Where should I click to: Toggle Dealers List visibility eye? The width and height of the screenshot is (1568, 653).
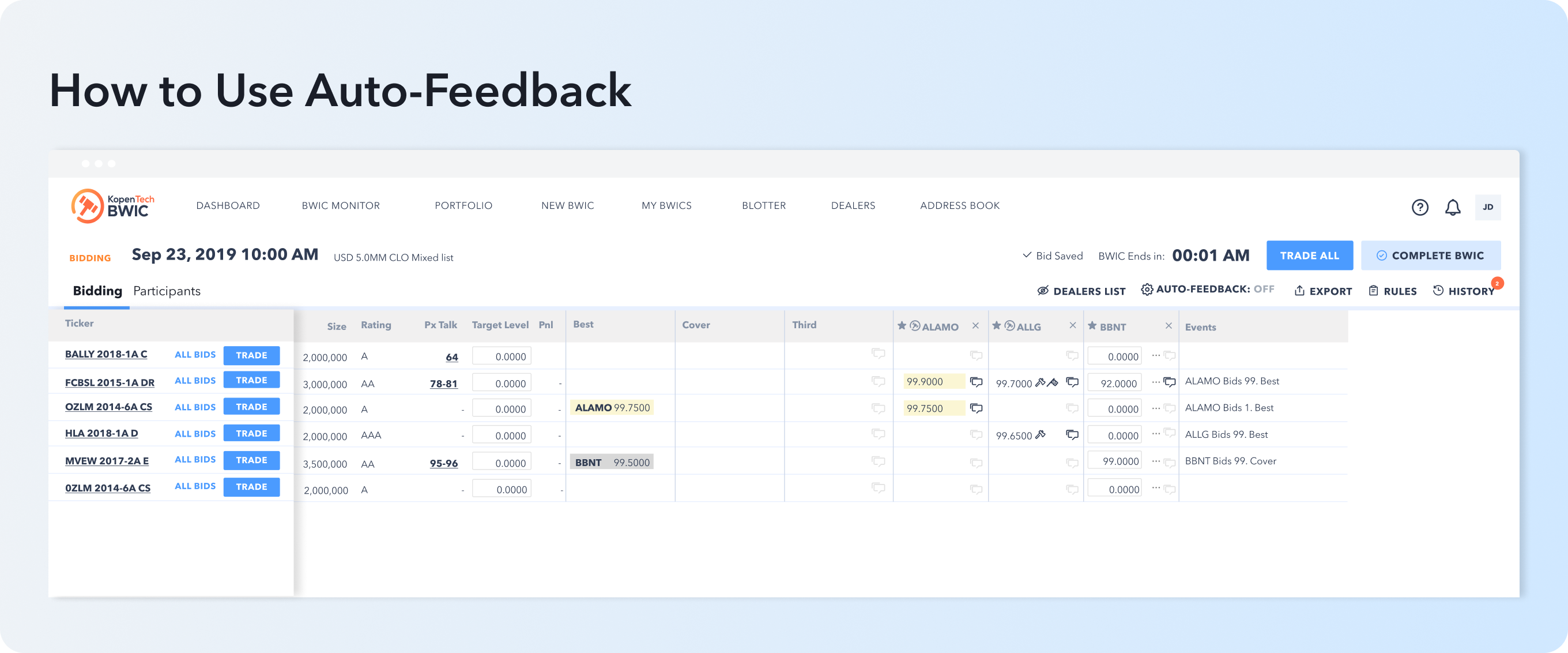pos(1043,291)
